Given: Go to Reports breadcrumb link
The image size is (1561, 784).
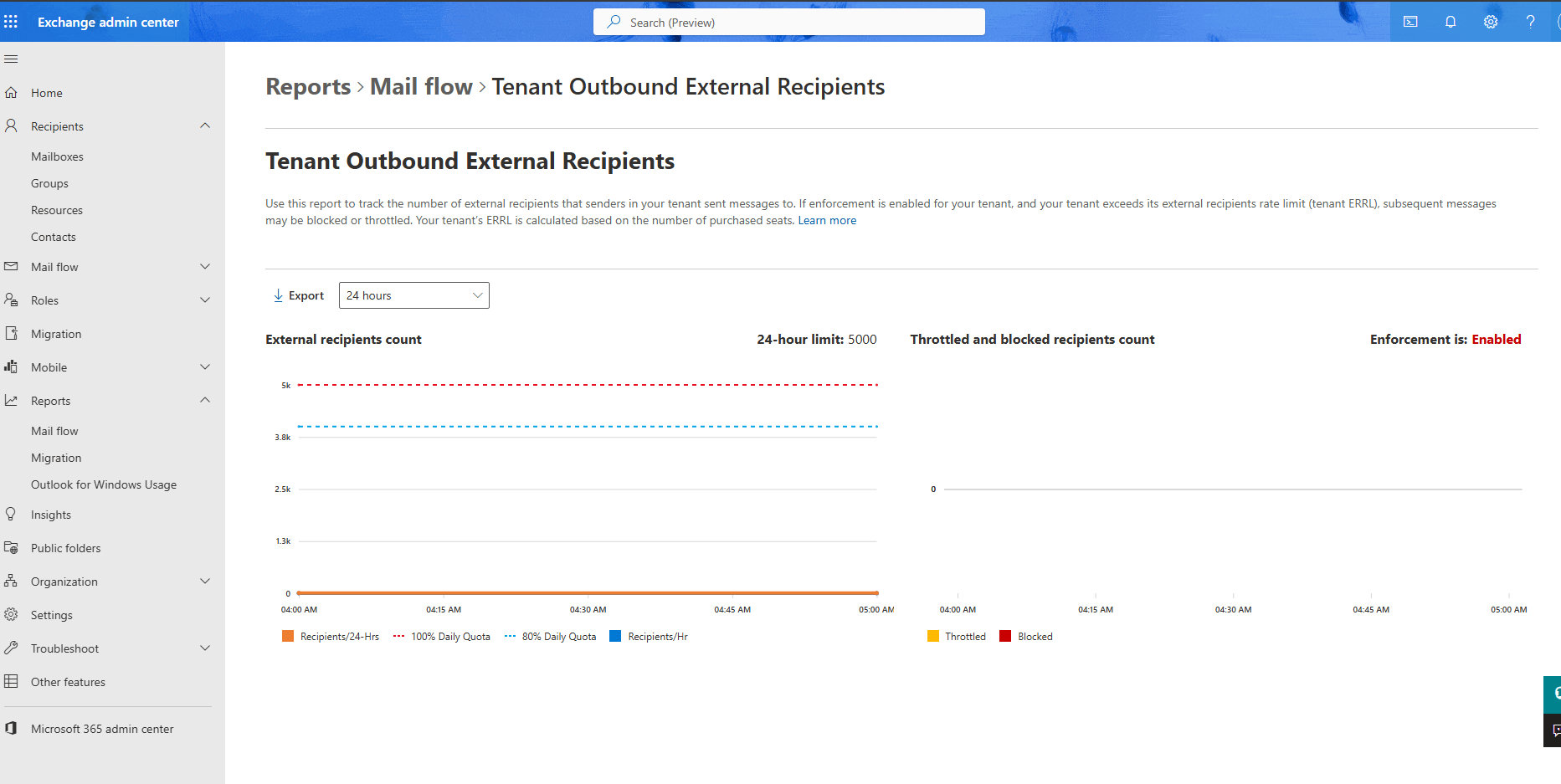Looking at the screenshot, I should point(308,87).
